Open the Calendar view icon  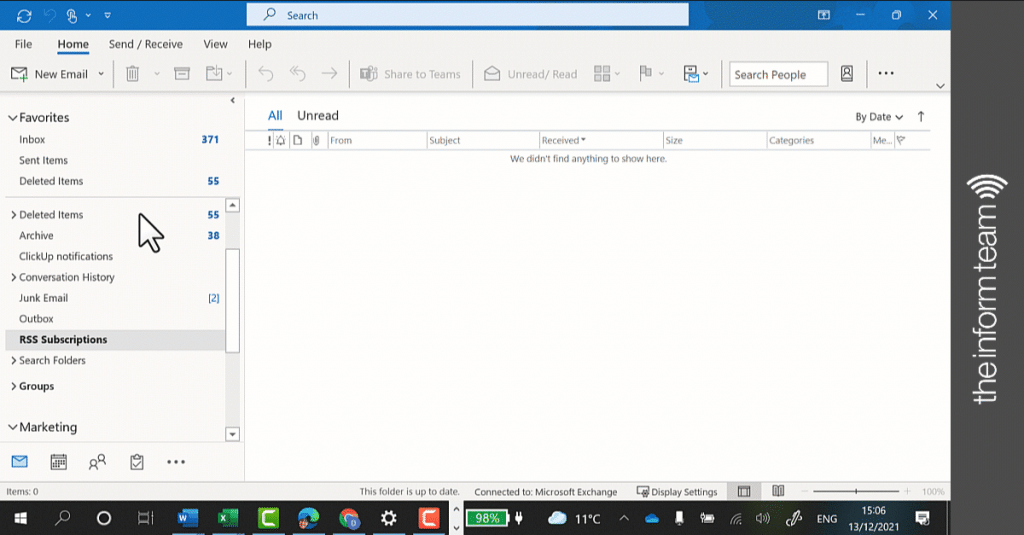tap(59, 462)
